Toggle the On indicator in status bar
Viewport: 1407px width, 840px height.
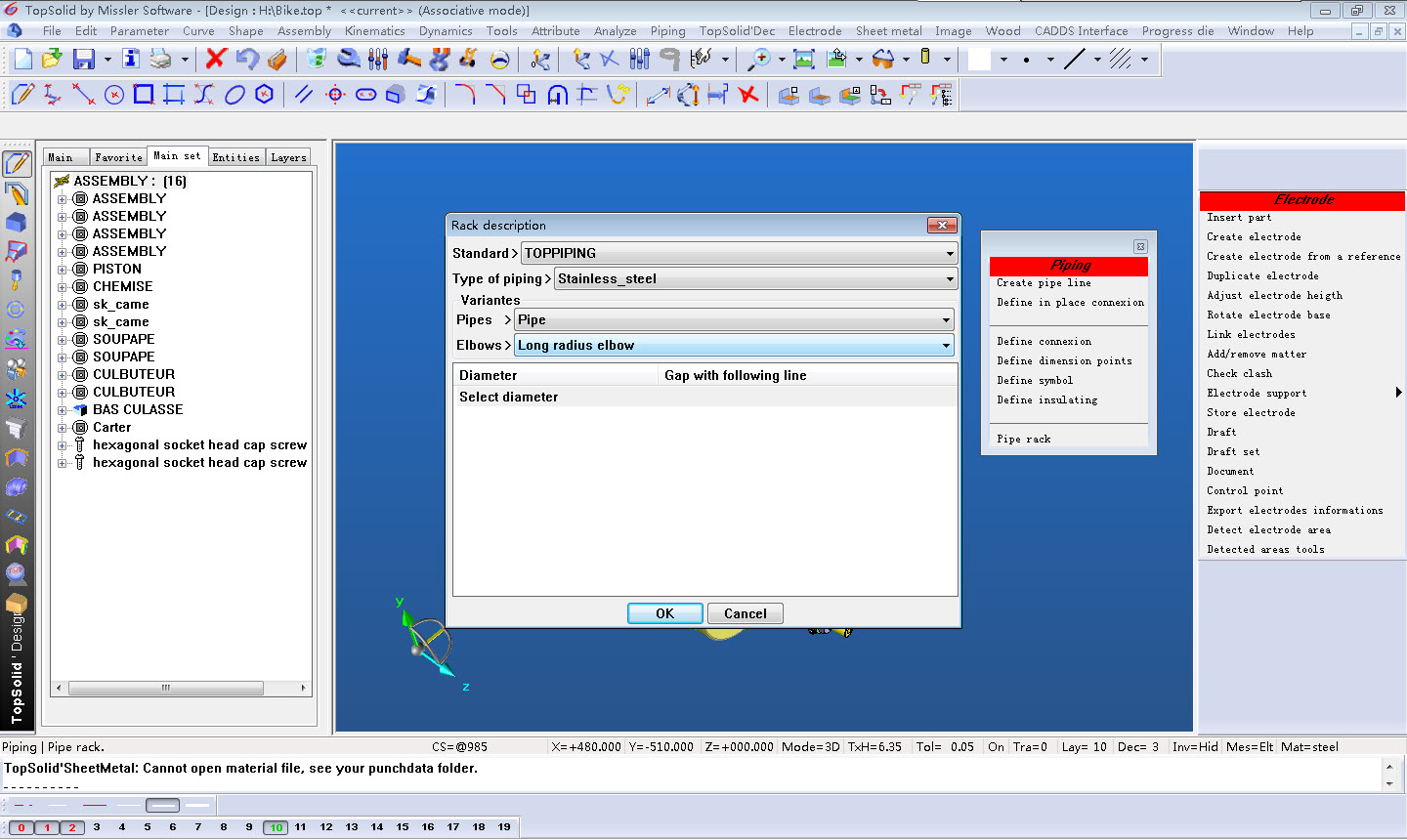coord(996,747)
